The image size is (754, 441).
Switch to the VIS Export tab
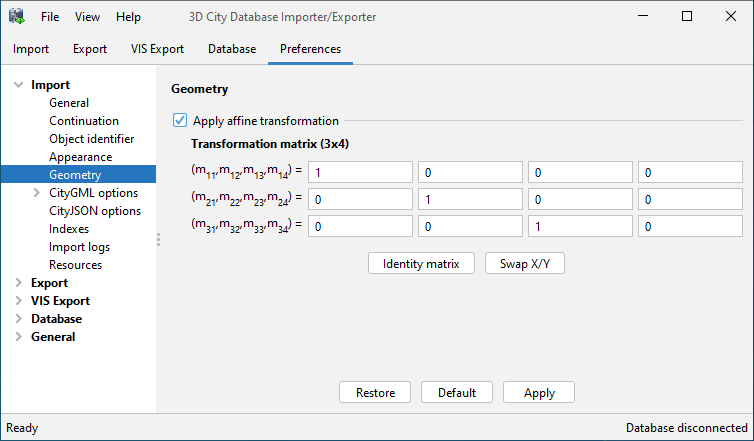click(157, 49)
